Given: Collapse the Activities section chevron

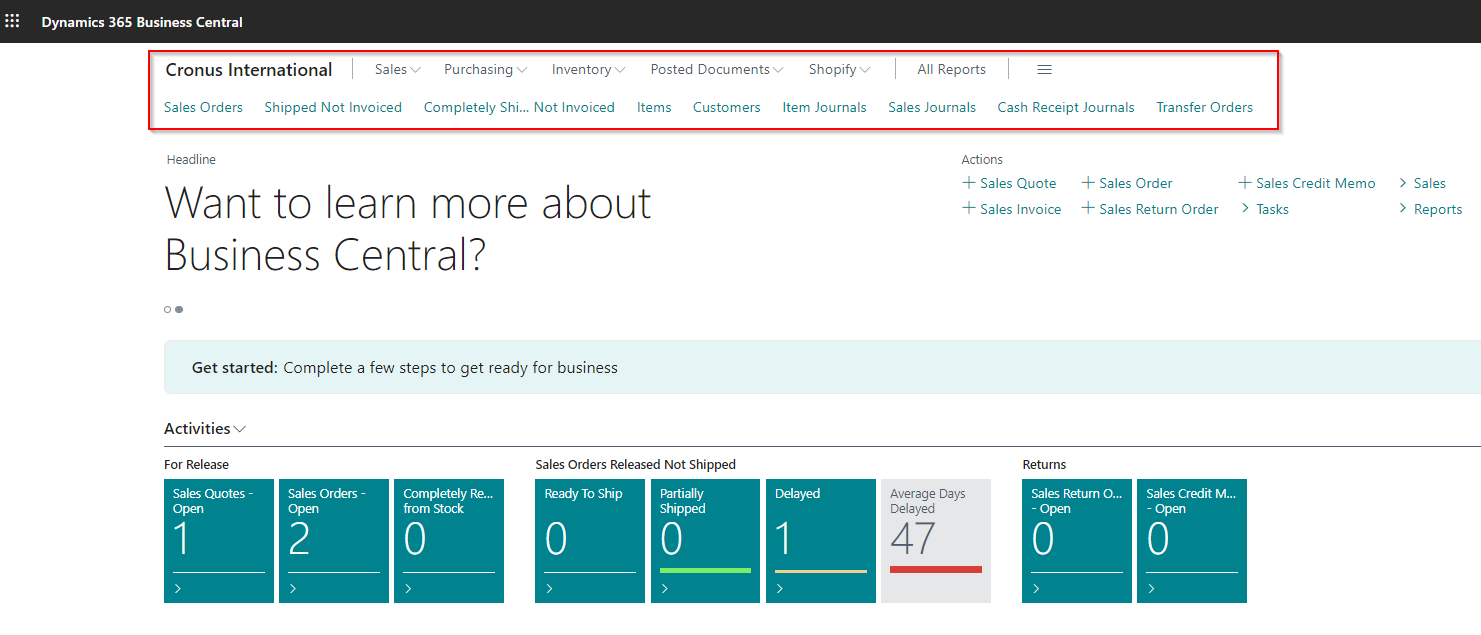Looking at the screenshot, I should 240,429.
